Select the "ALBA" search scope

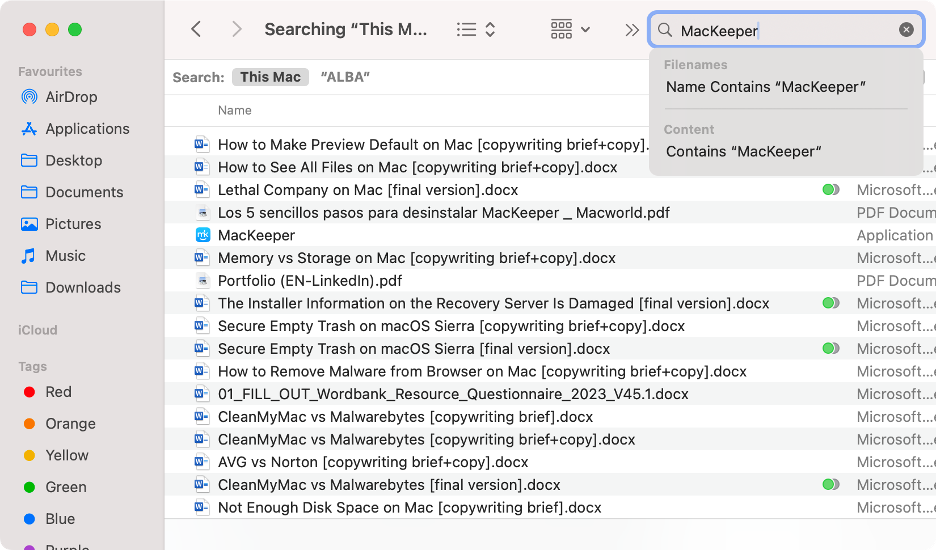tap(345, 77)
